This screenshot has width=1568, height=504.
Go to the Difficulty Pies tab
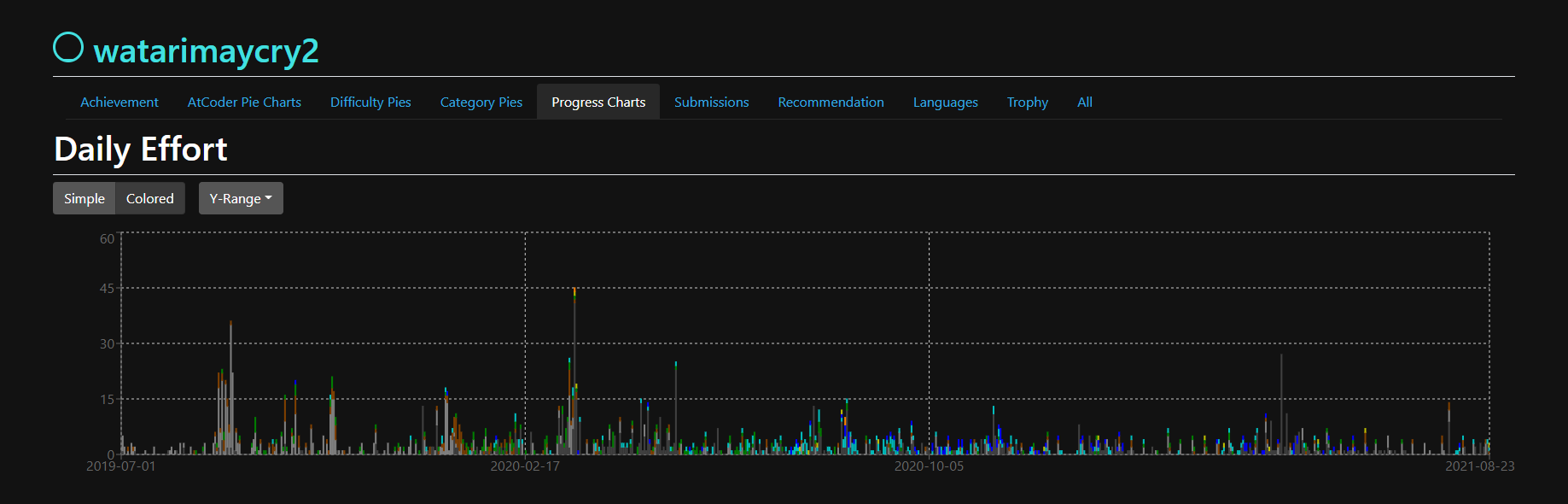(370, 102)
